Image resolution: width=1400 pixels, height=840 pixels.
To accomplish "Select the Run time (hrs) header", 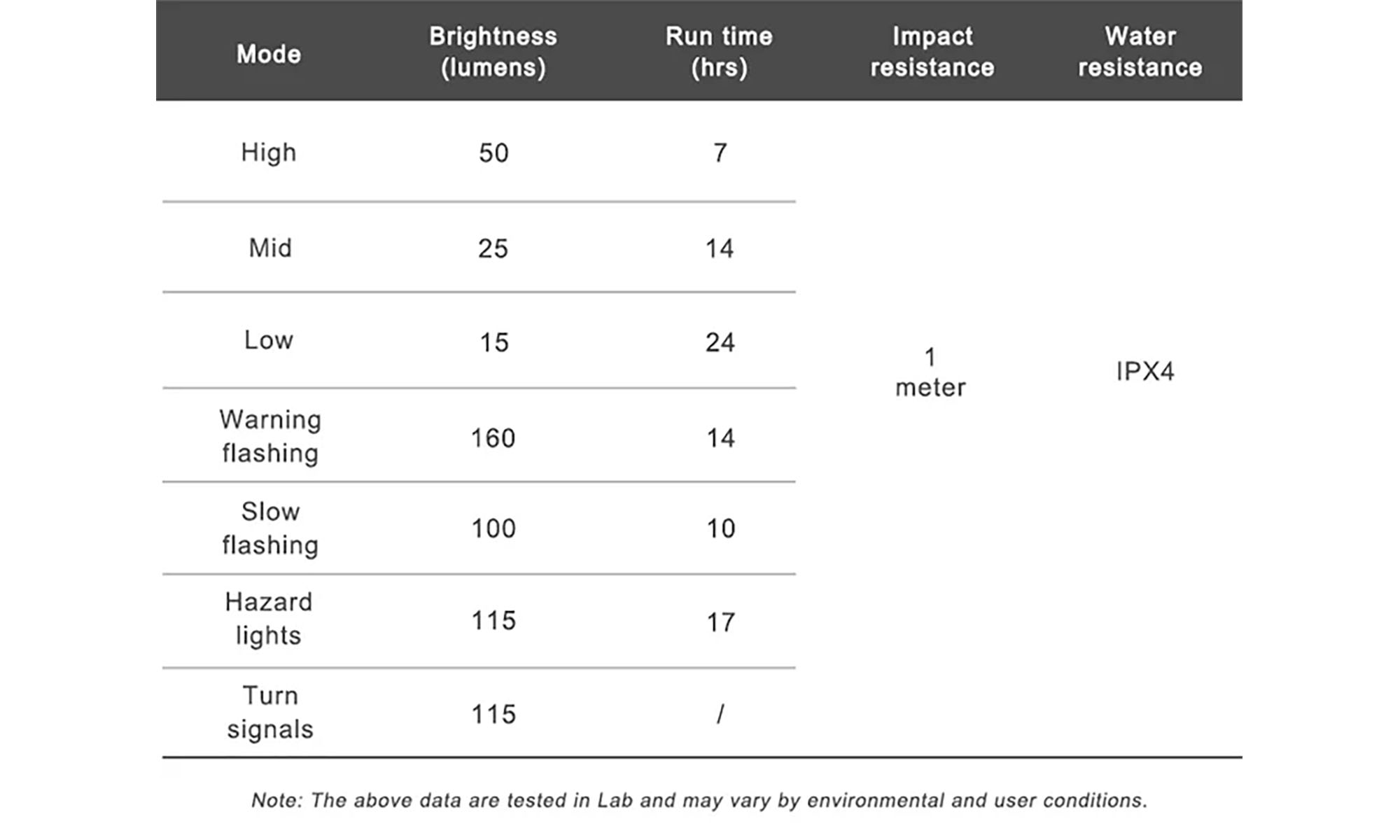I will click(719, 52).
